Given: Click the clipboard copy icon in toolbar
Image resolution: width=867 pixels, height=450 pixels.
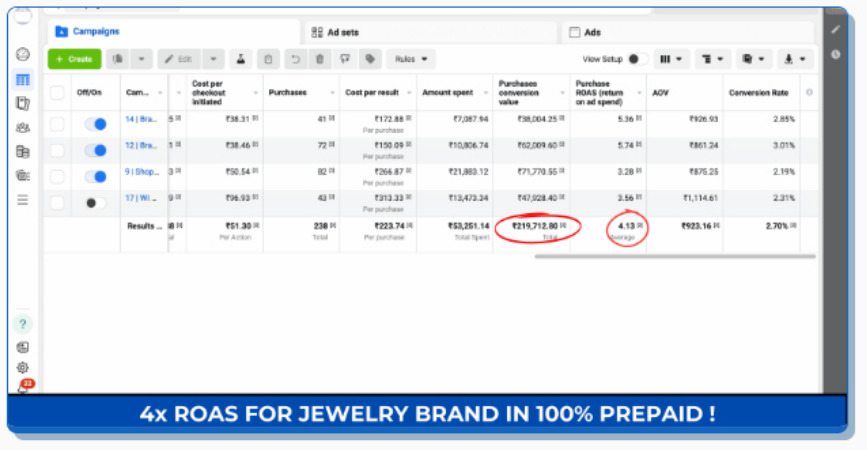Looking at the screenshot, I should pos(268,59).
